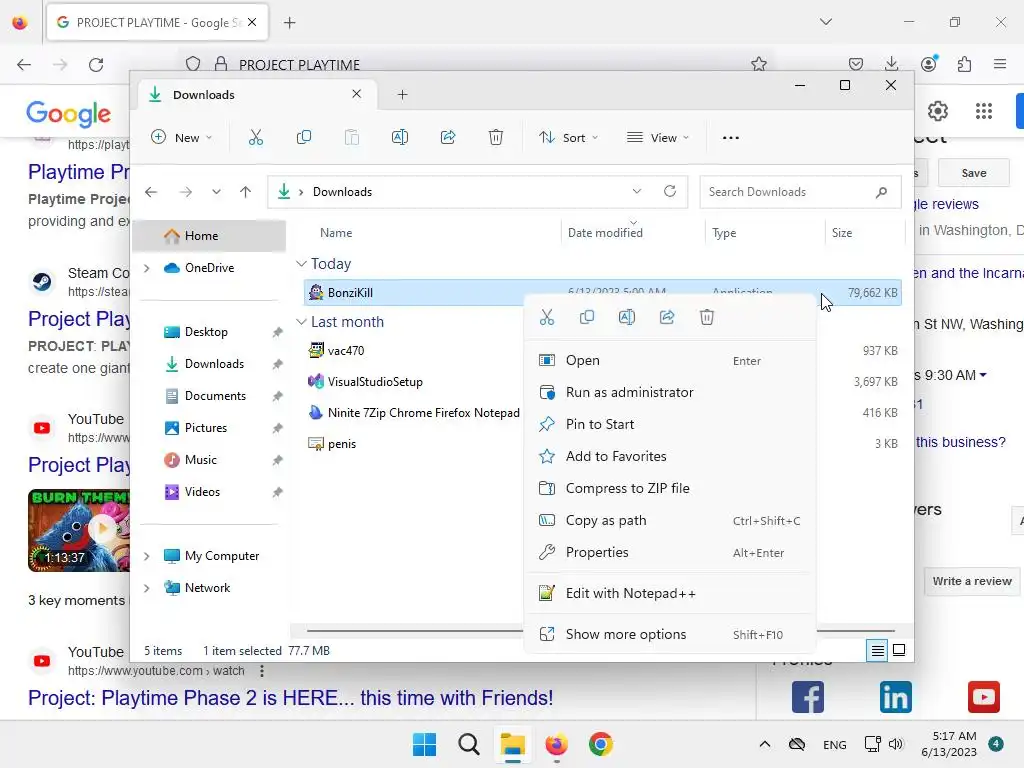Bookmark the page with the star icon
The width and height of the screenshot is (1024, 768).
tap(759, 64)
